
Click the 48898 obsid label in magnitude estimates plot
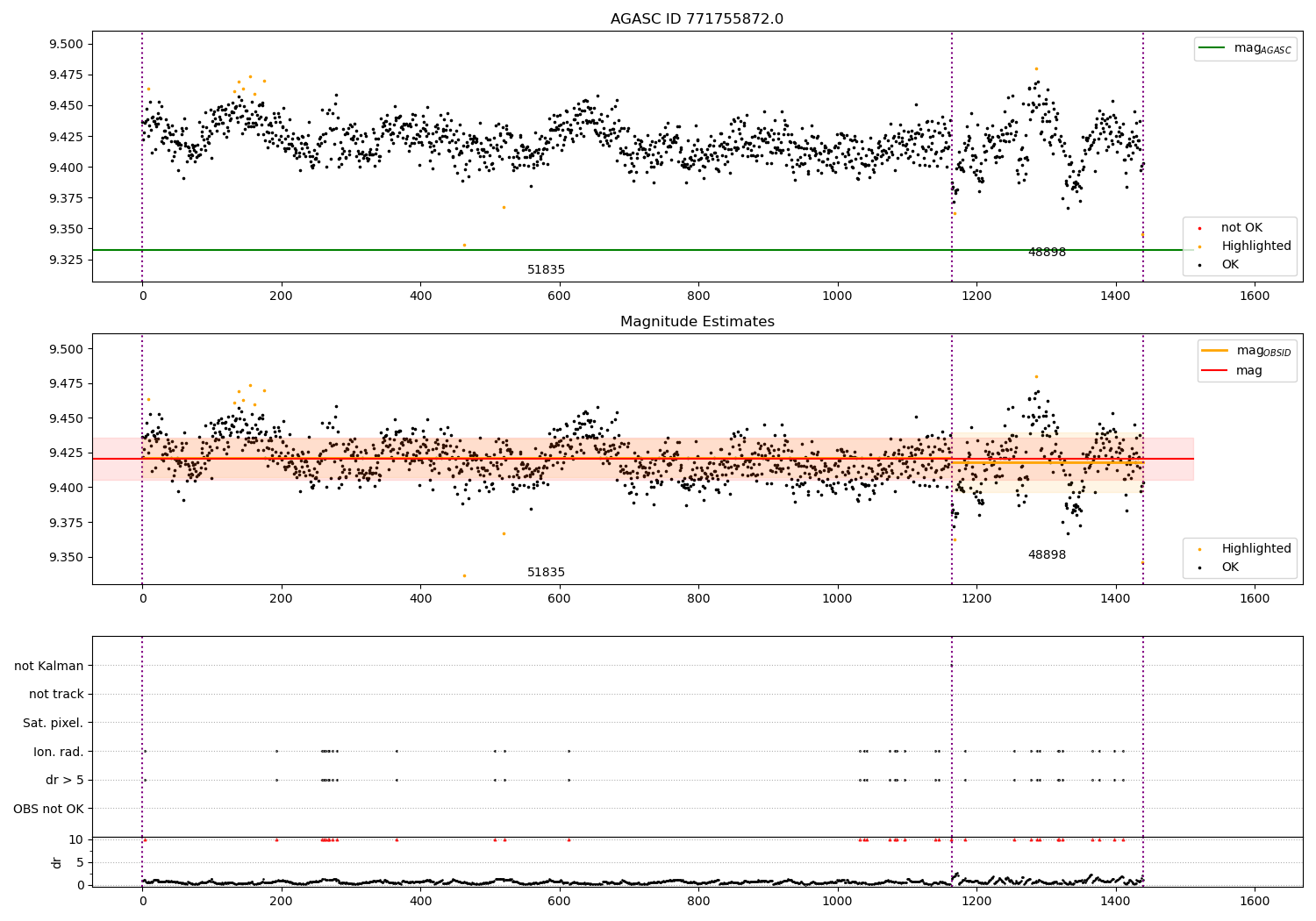click(x=1047, y=555)
